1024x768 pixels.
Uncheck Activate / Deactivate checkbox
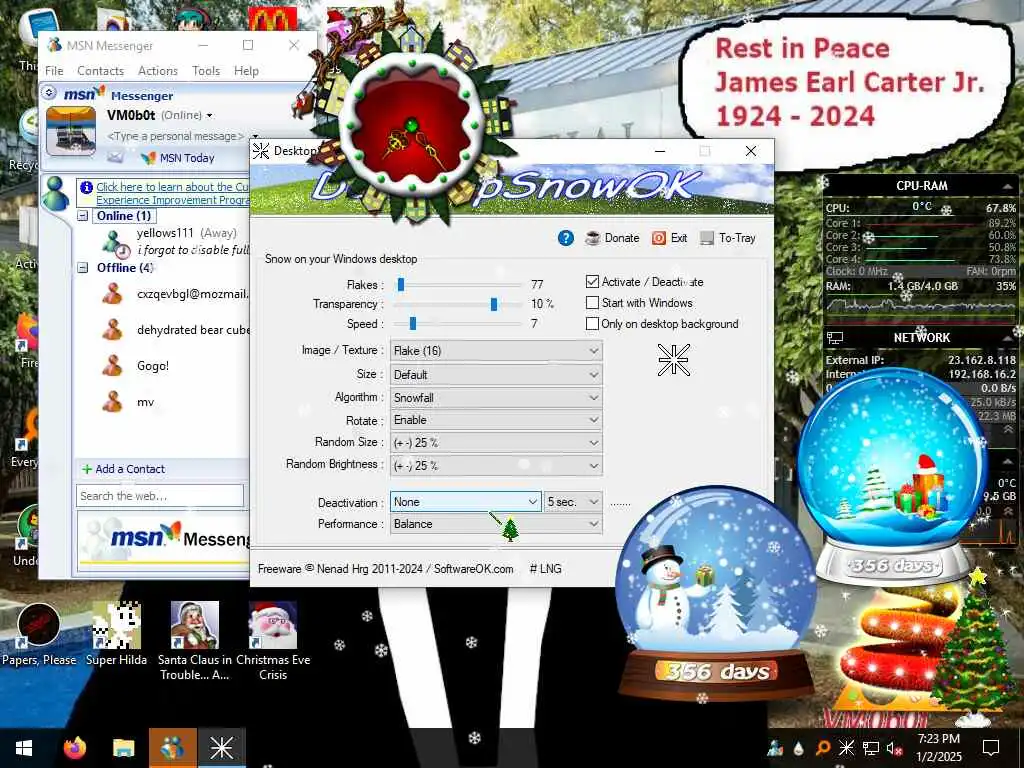coord(592,282)
